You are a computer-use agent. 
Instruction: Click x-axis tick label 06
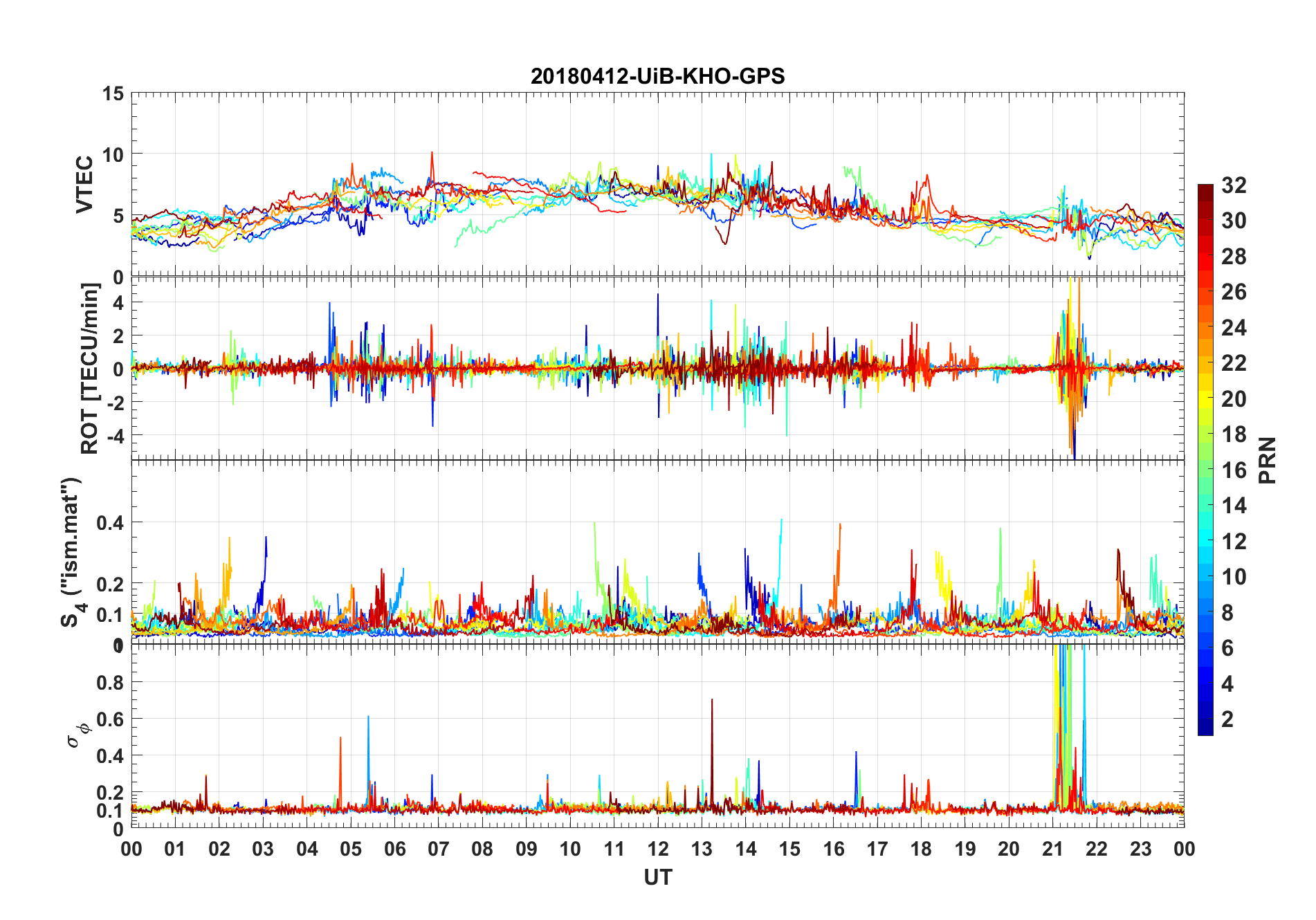394,849
